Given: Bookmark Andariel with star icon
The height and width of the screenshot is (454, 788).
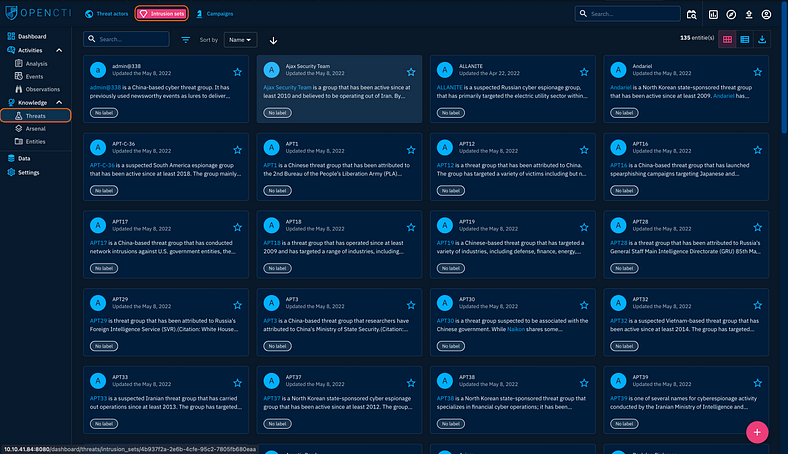Looking at the screenshot, I should [x=758, y=72].
